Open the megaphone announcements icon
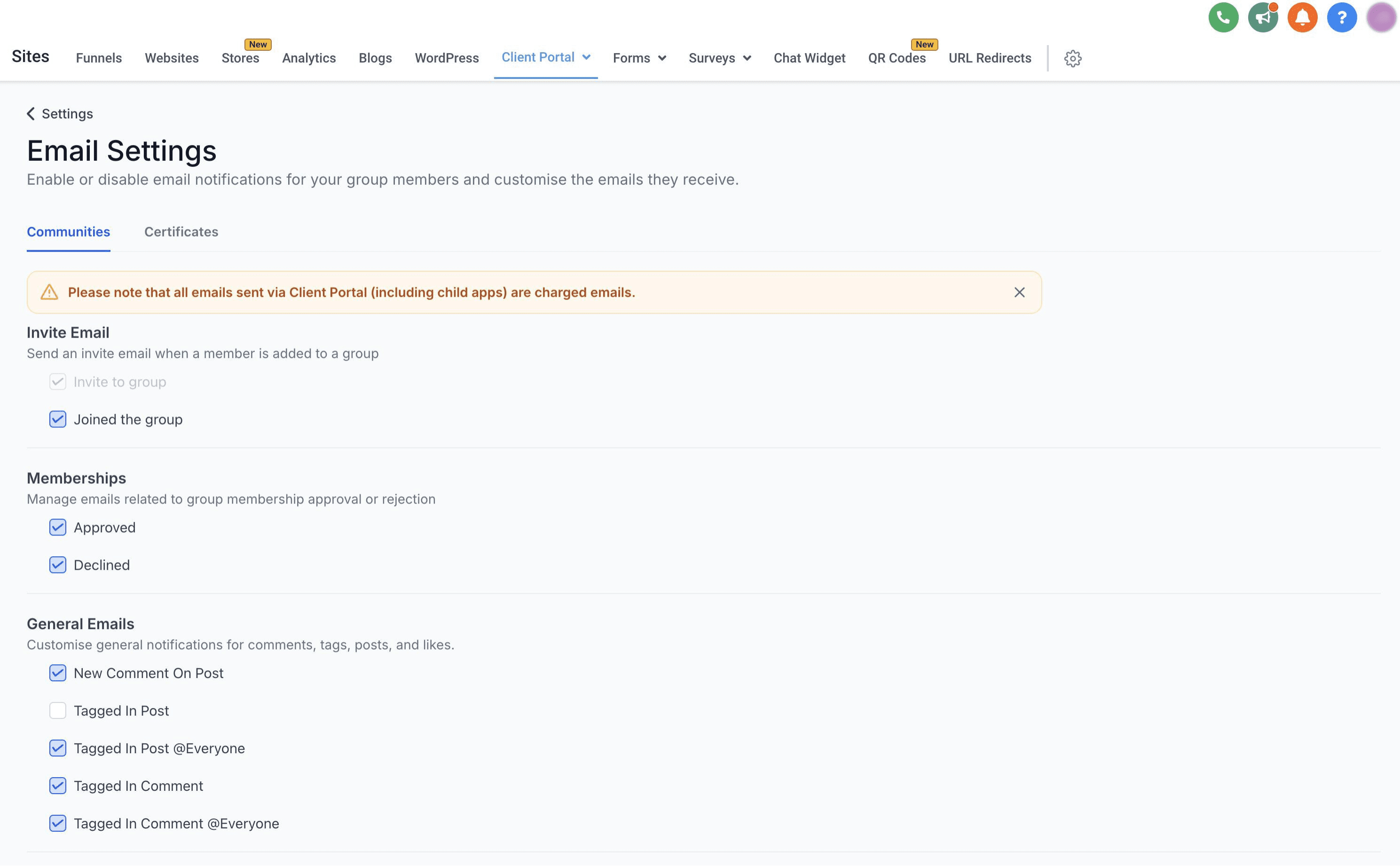The image size is (1400, 866). click(1263, 17)
